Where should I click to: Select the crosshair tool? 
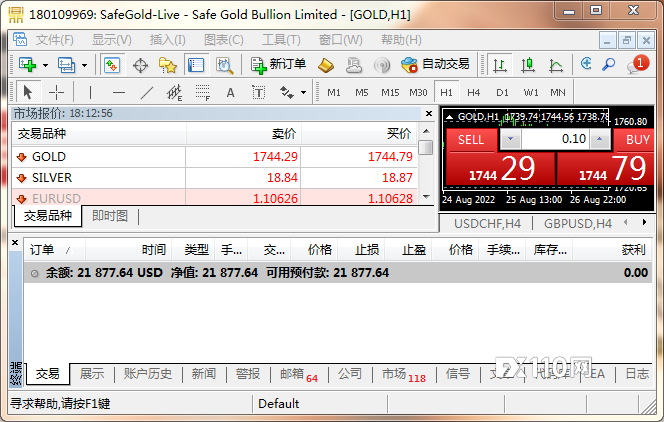(56, 92)
